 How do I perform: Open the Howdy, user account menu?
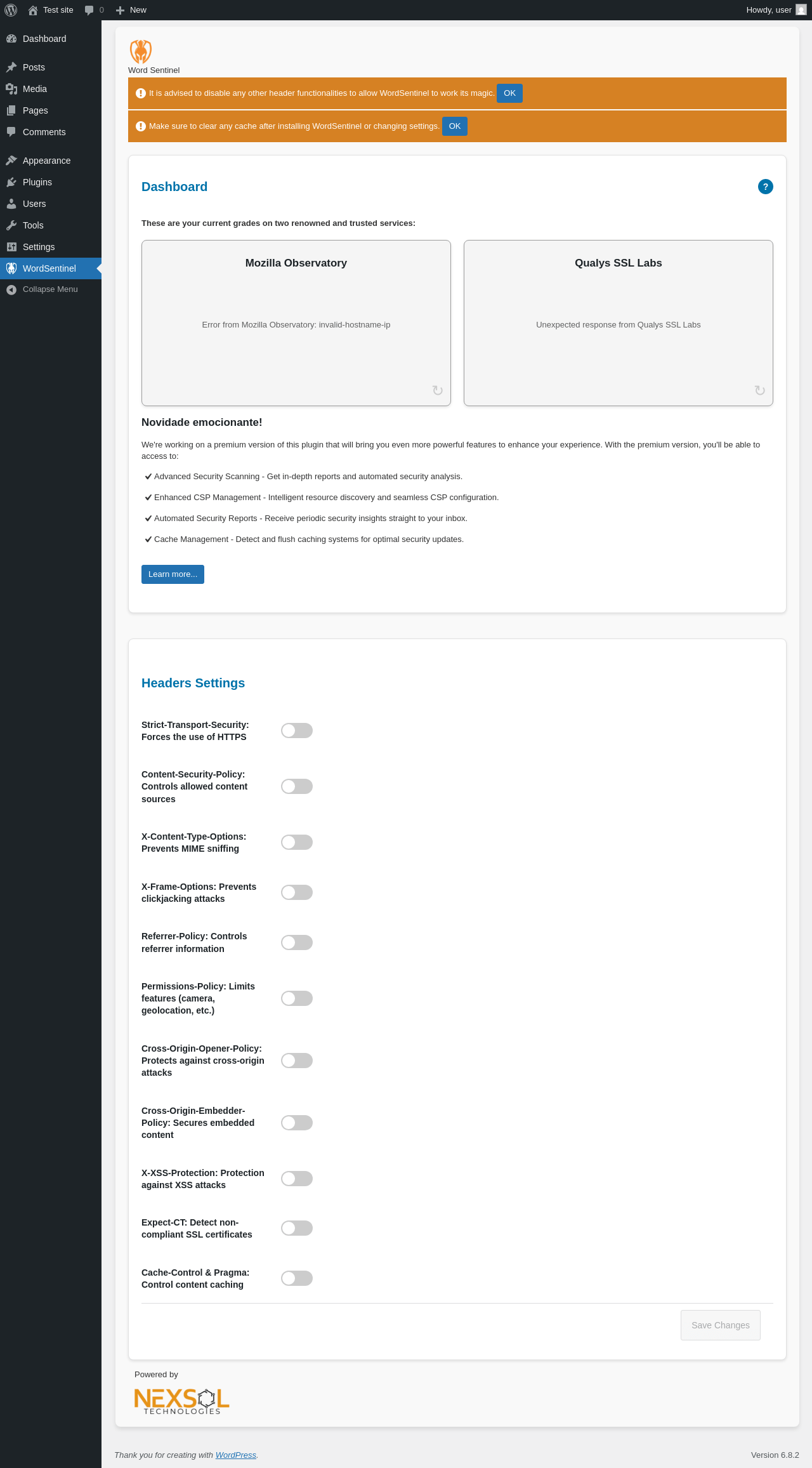(x=776, y=10)
